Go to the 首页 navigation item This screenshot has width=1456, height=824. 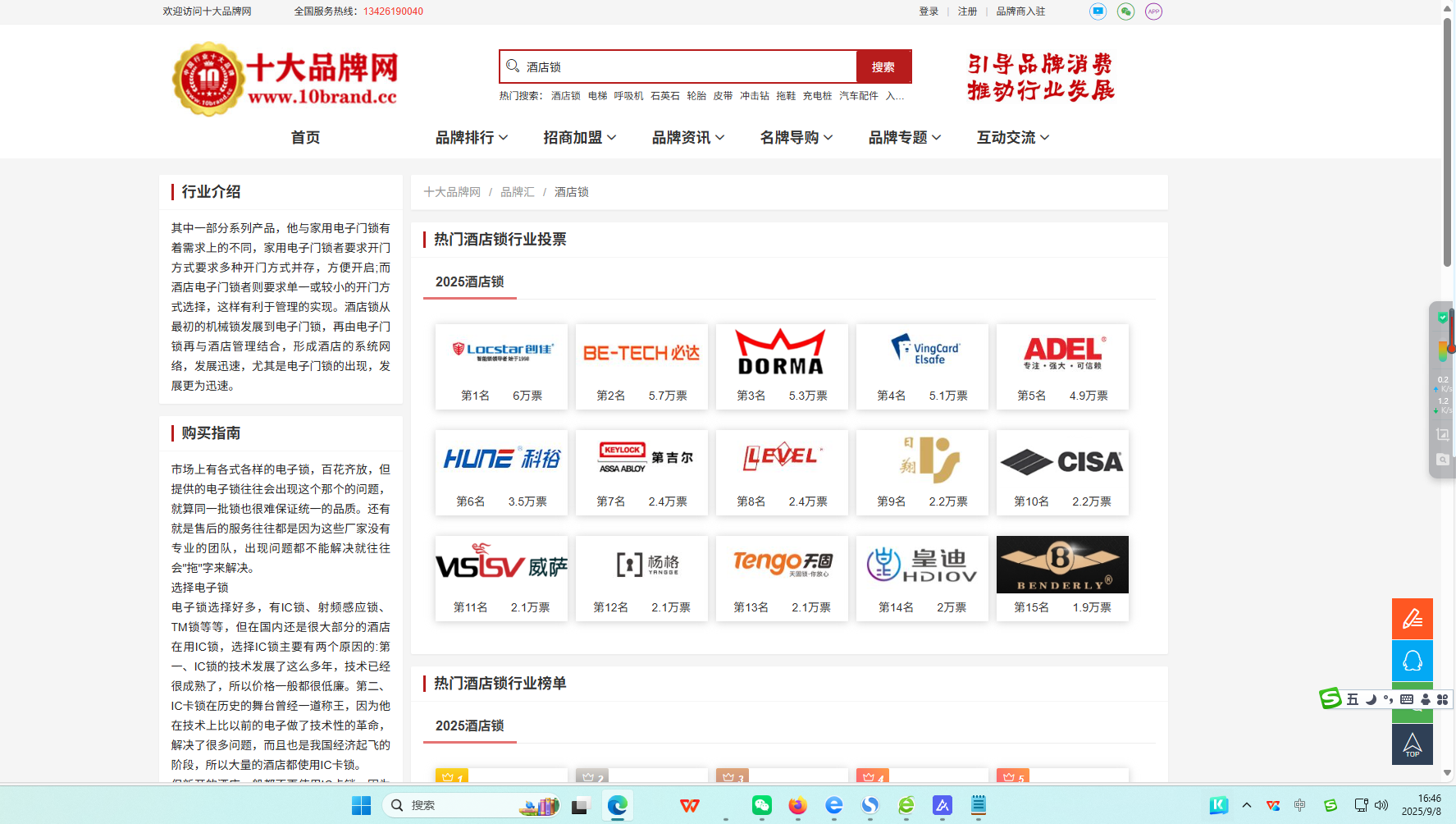click(x=305, y=138)
